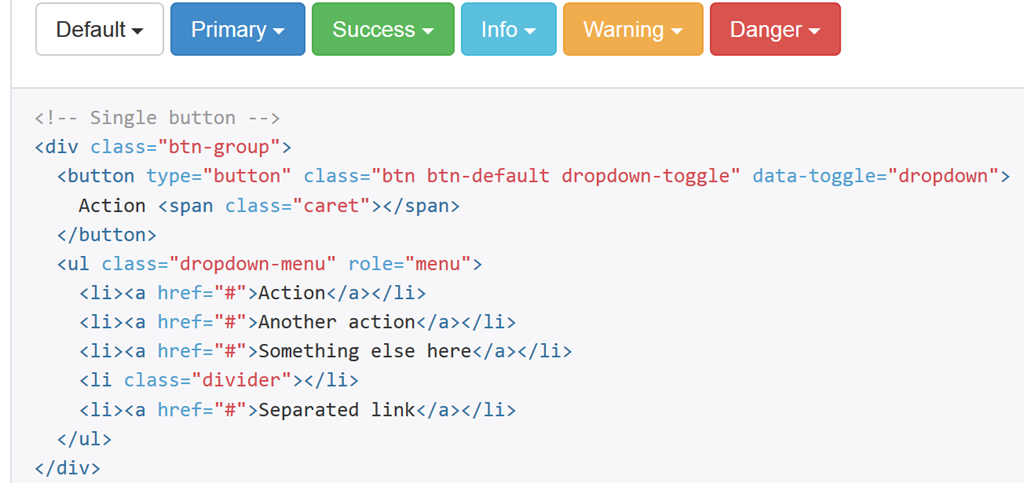This screenshot has width=1024, height=483.
Task: Expand the green Success dropdown
Action: pos(383,29)
